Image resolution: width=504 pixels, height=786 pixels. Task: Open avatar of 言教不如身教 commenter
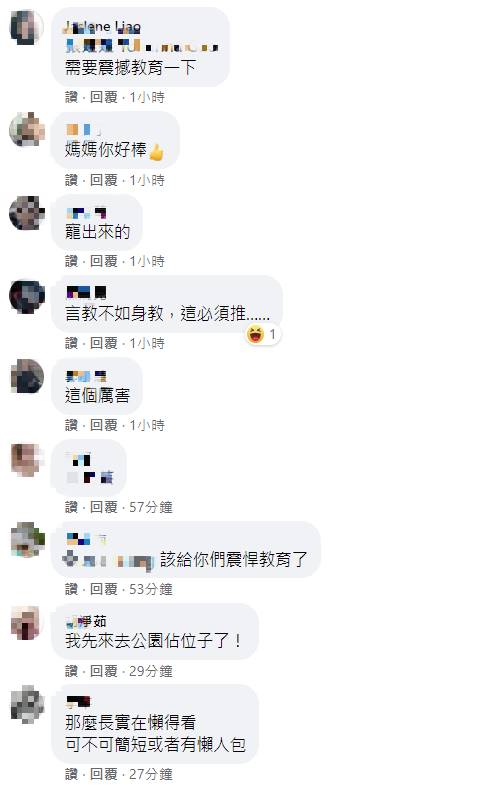tap(27, 296)
